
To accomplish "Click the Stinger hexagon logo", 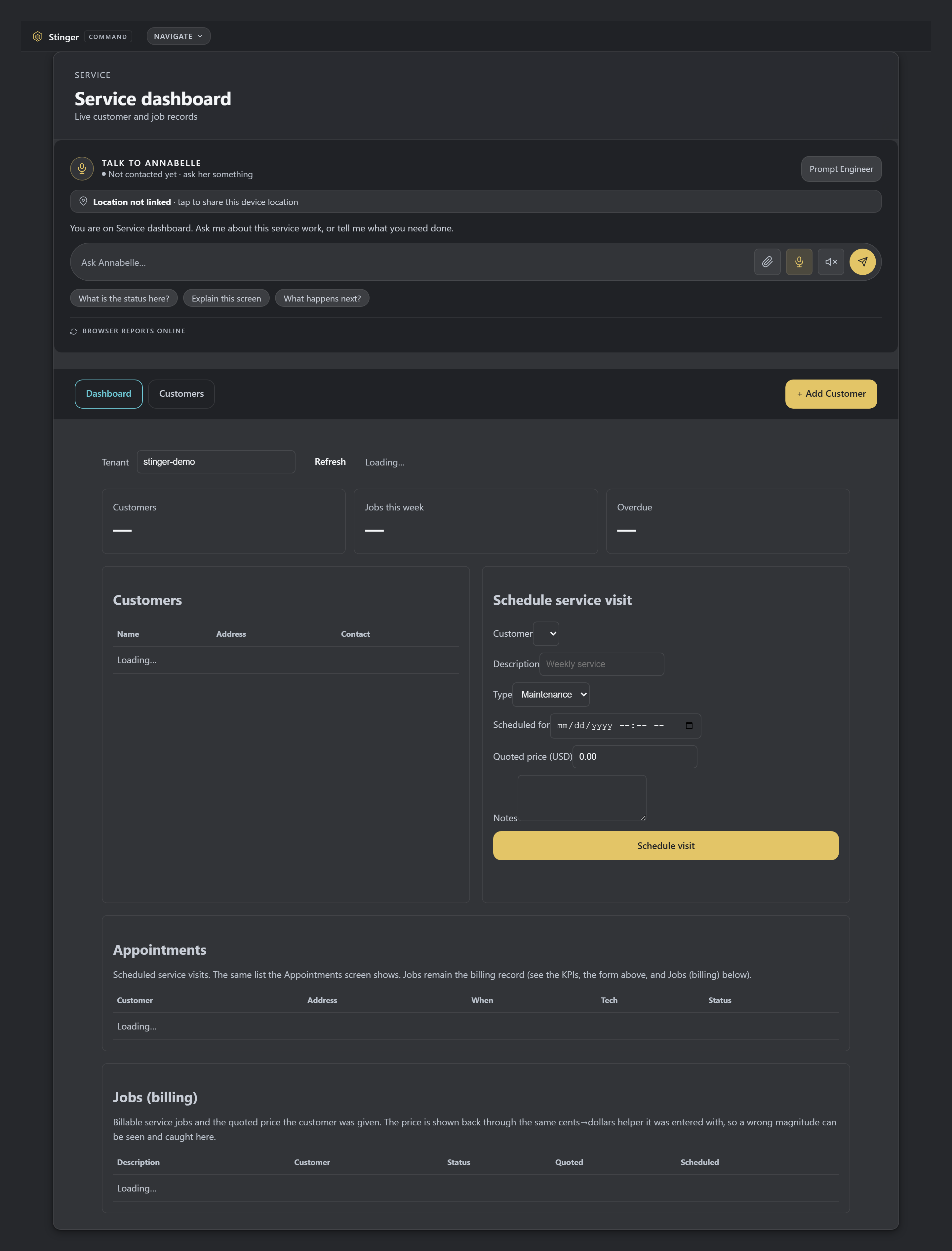I will (37, 36).
